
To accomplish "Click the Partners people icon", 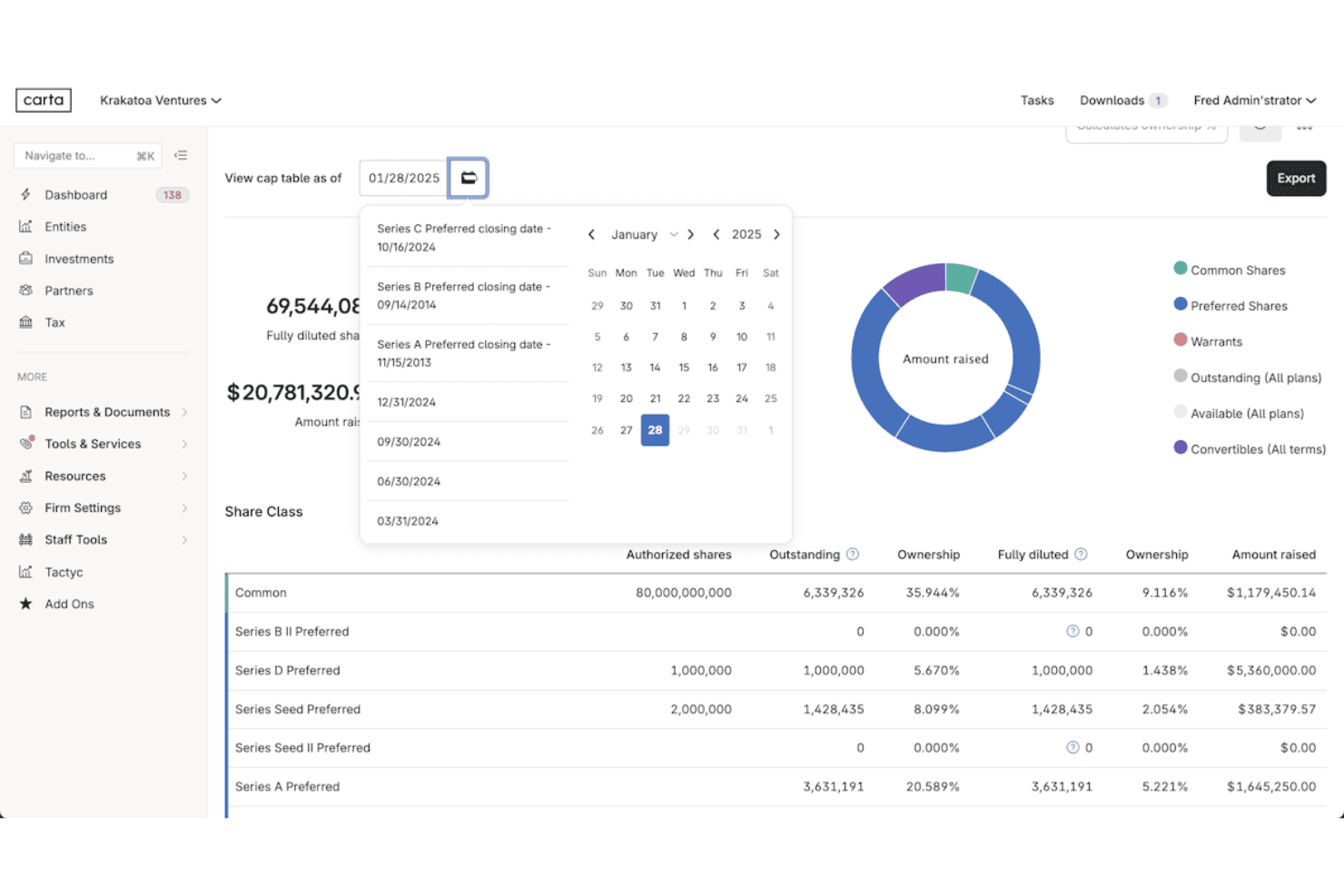I will coord(25,290).
